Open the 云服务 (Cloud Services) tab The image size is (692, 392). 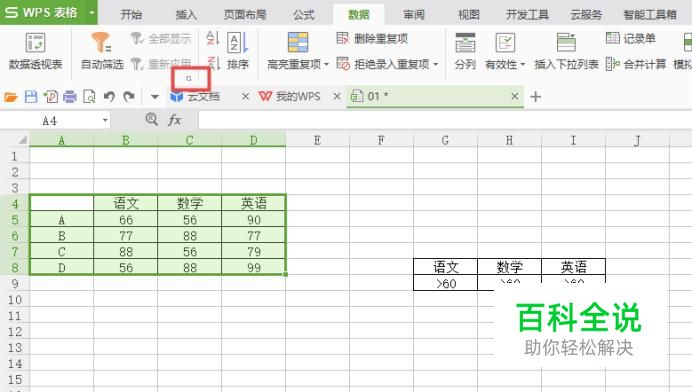click(586, 15)
